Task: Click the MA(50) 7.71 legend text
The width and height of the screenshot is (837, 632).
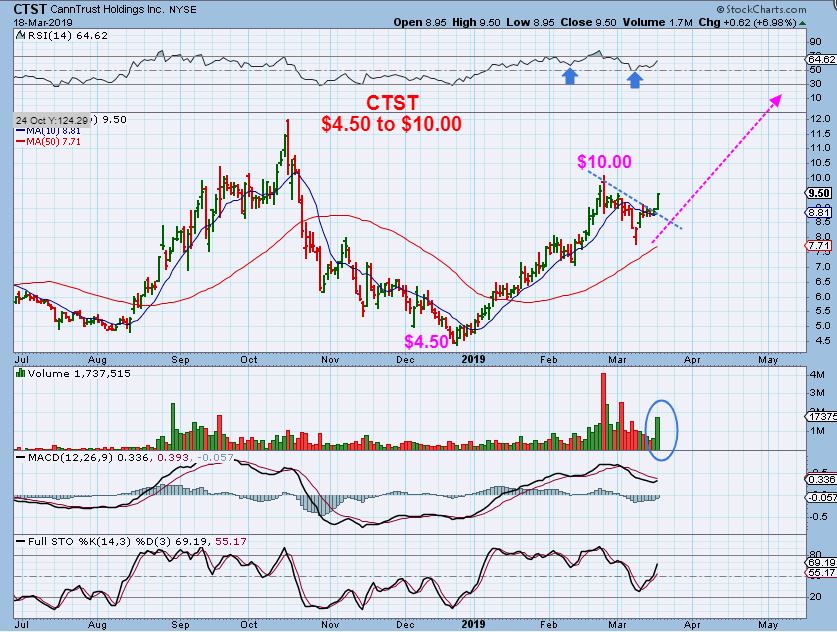Action: [53, 141]
